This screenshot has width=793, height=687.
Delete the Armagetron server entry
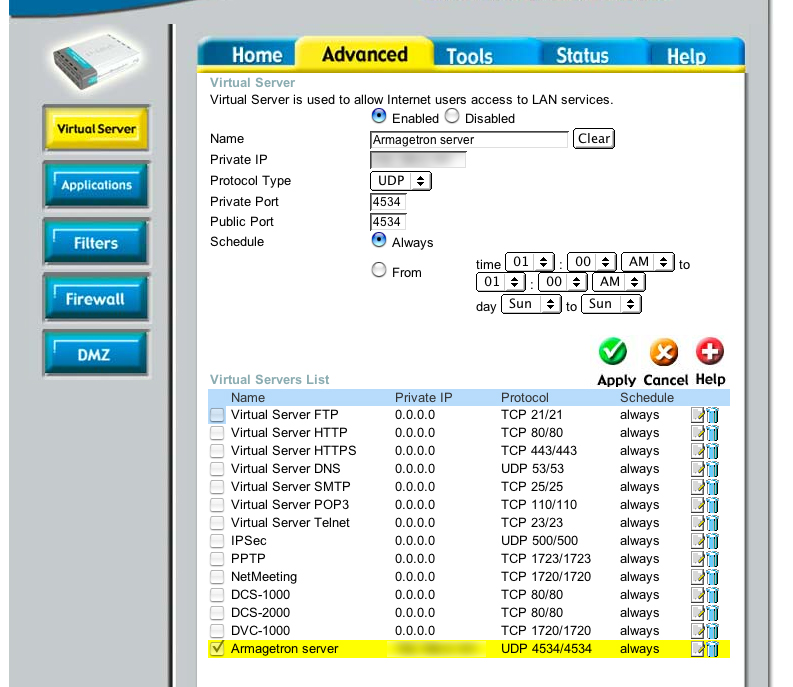(x=713, y=649)
